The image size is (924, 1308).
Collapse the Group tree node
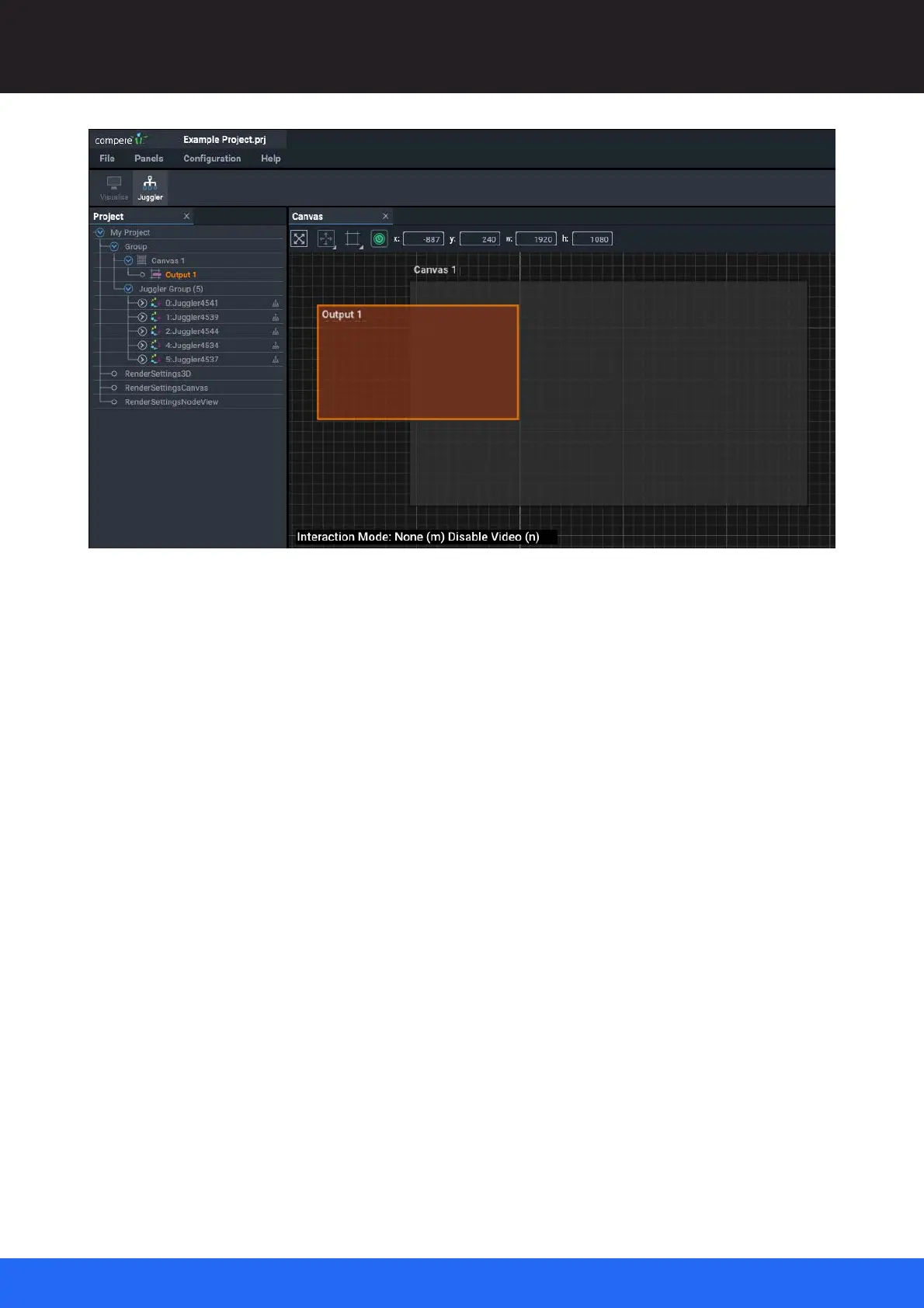[114, 246]
